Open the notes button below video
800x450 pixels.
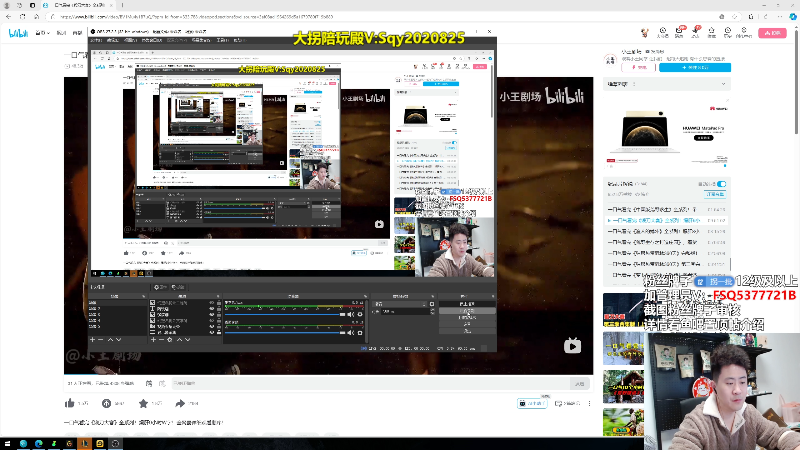[x=567, y=403]
